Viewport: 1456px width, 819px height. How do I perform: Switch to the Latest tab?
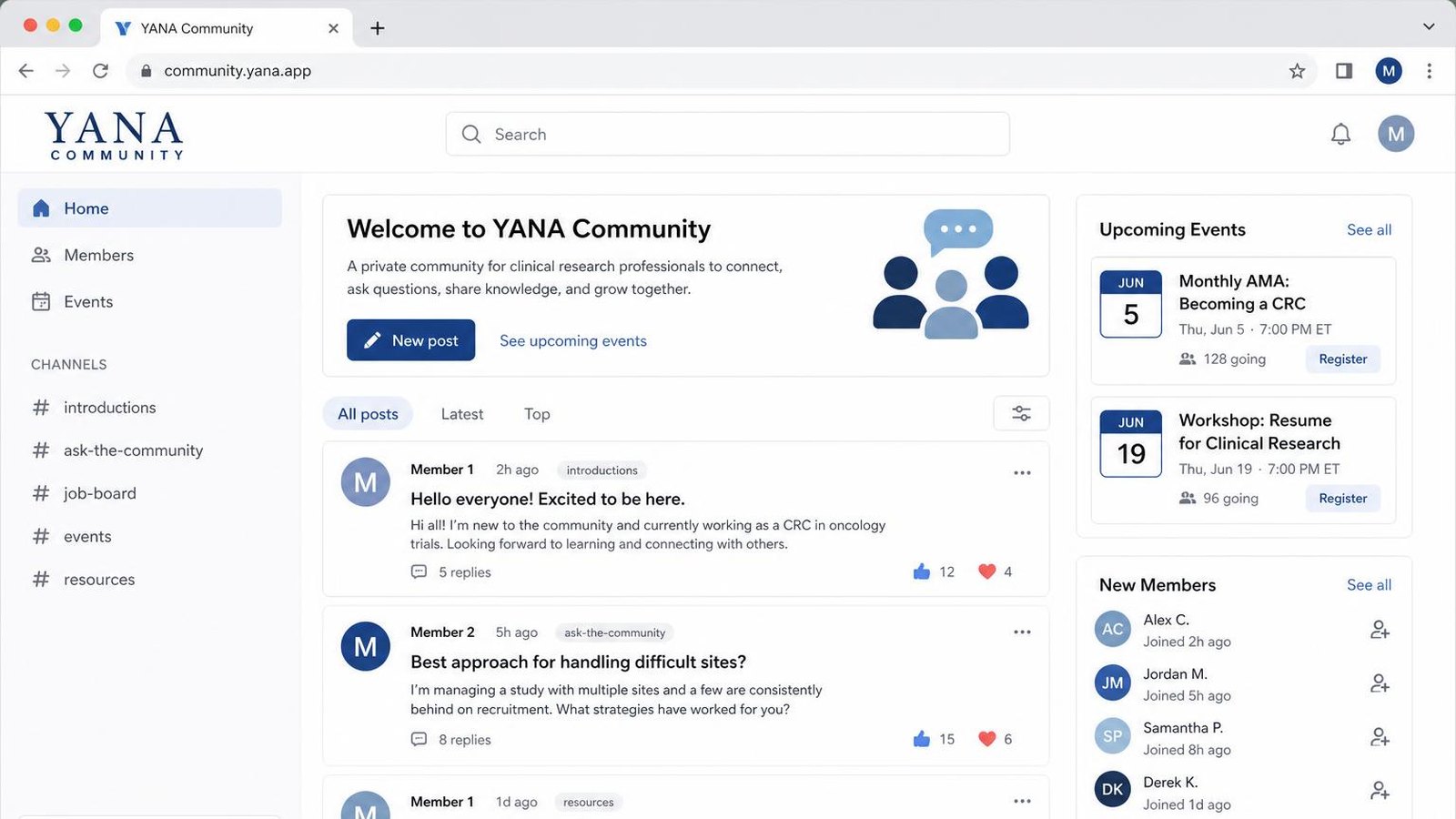(x=462, y=414)
